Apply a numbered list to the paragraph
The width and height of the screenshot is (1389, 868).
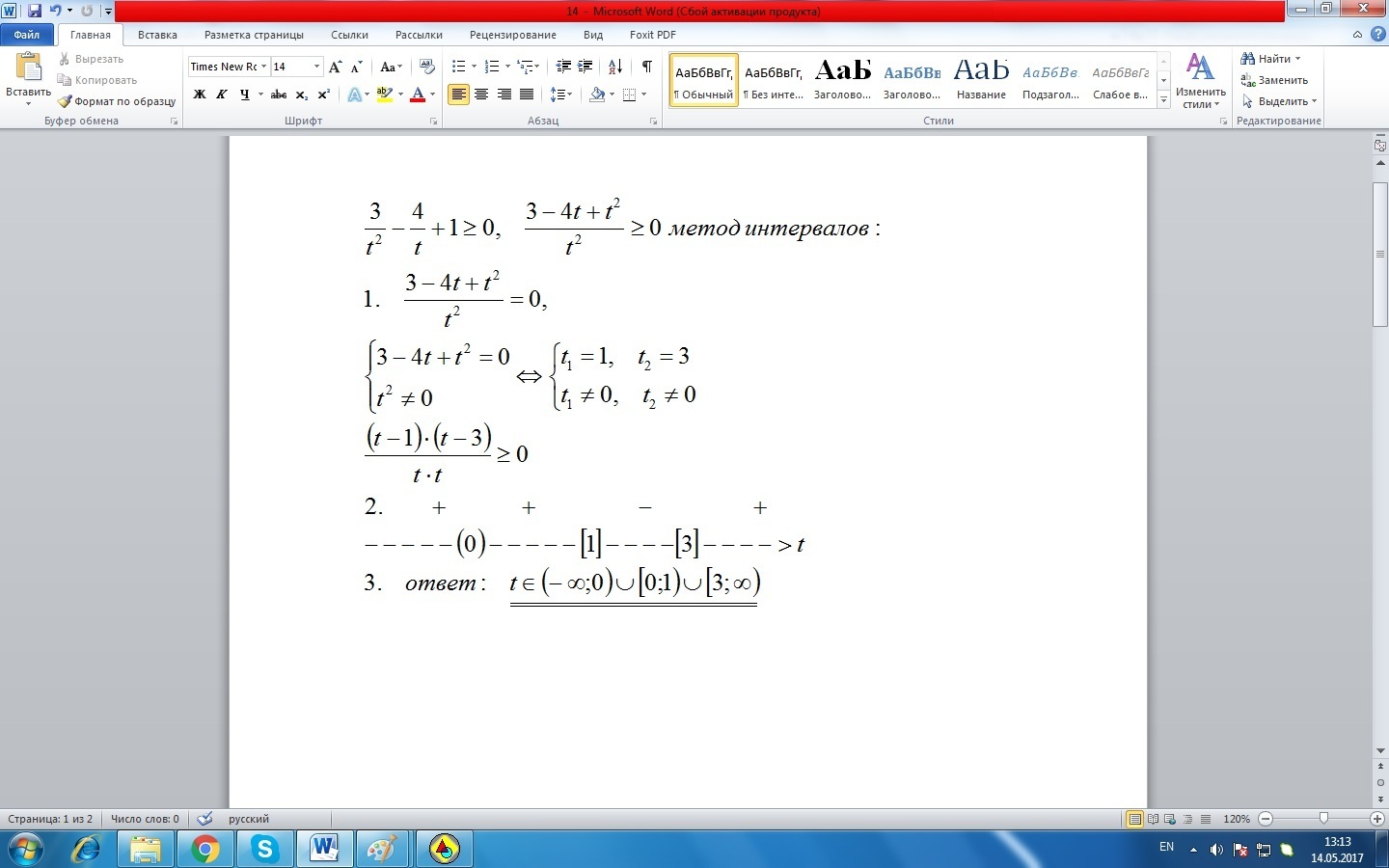pyautogui.click(x=492, y=67)
